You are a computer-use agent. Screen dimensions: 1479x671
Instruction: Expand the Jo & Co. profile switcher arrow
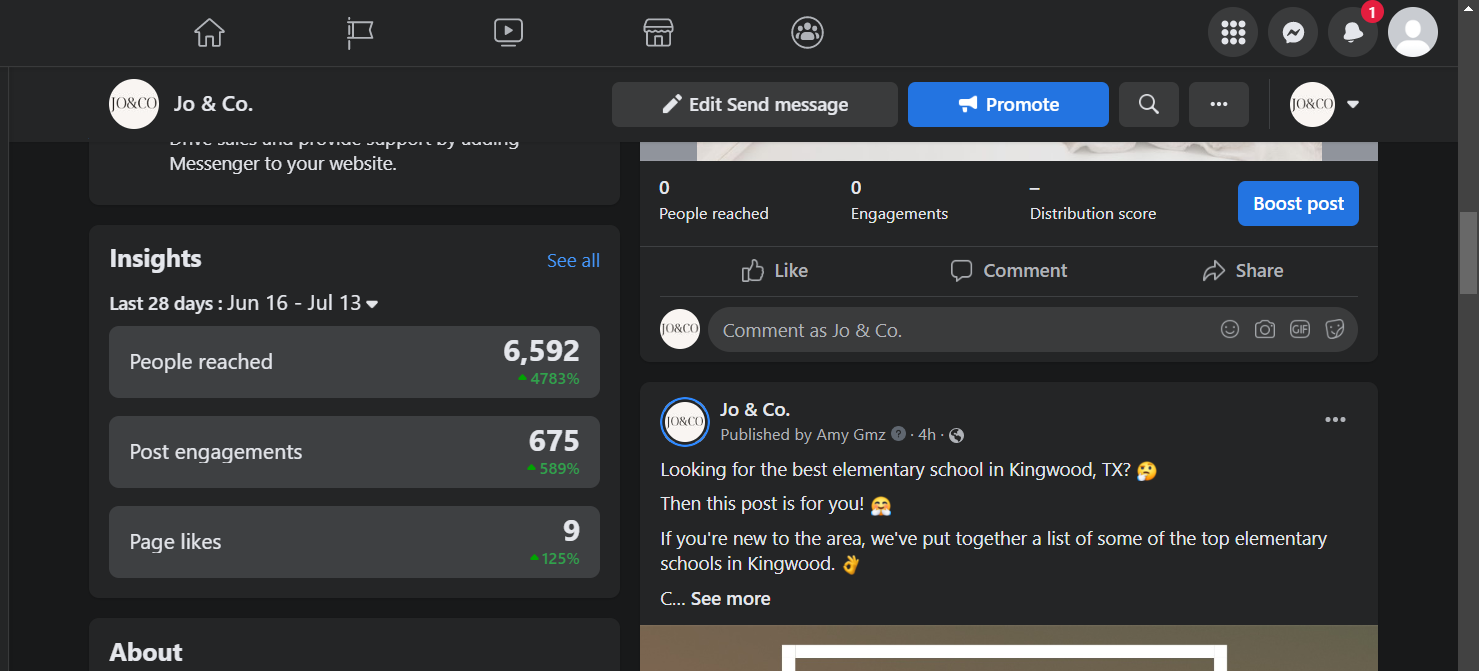coord(1353,104)
